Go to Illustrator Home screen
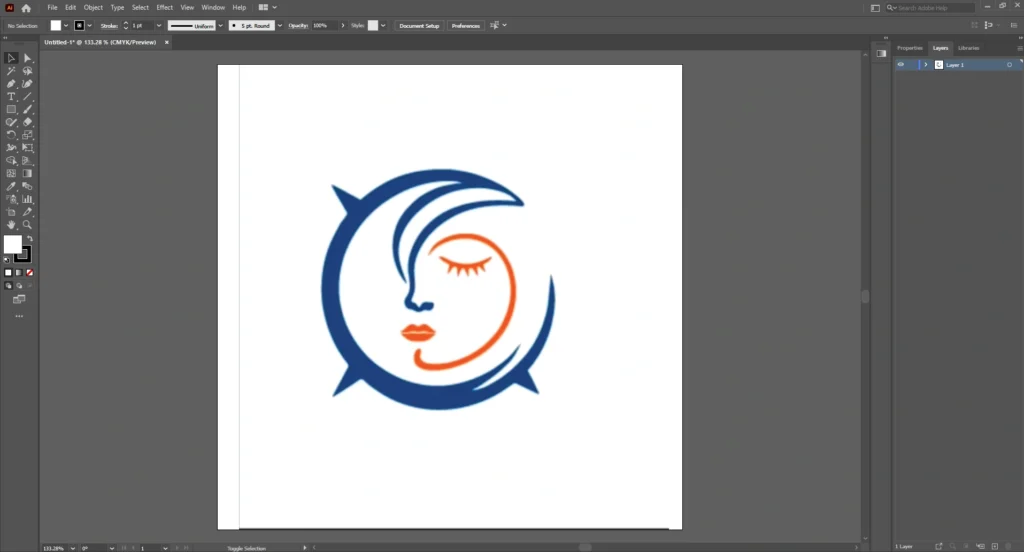The width and height of the screenshot is (1024, 552). [26, 8]
